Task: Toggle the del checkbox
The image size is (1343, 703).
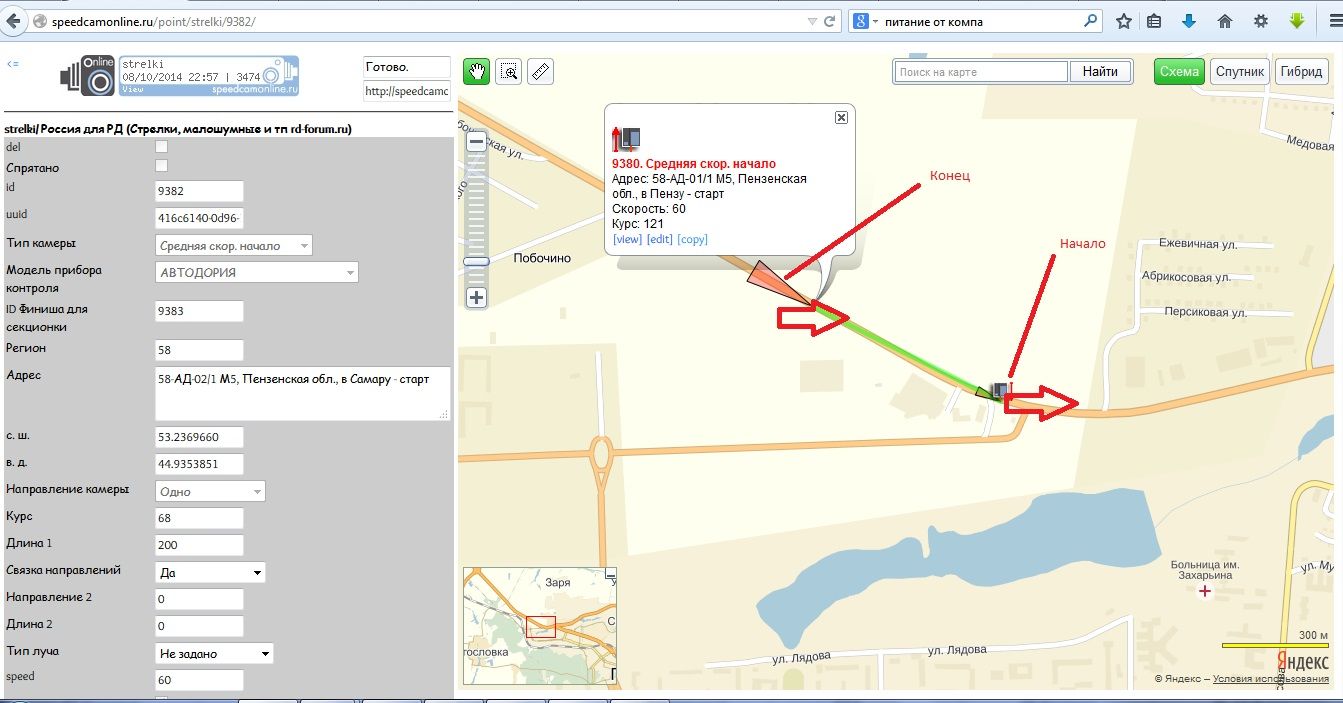Action: tap(162, 146)
